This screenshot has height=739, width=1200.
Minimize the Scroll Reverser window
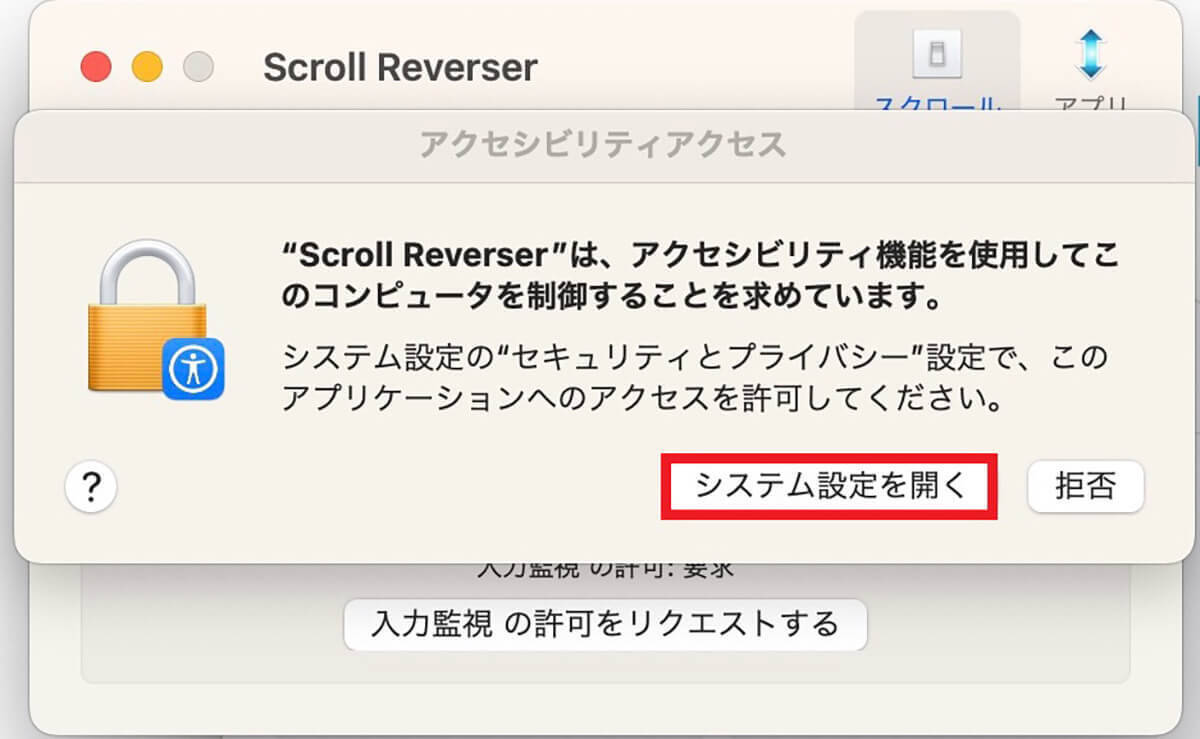(x=148, y=67)
